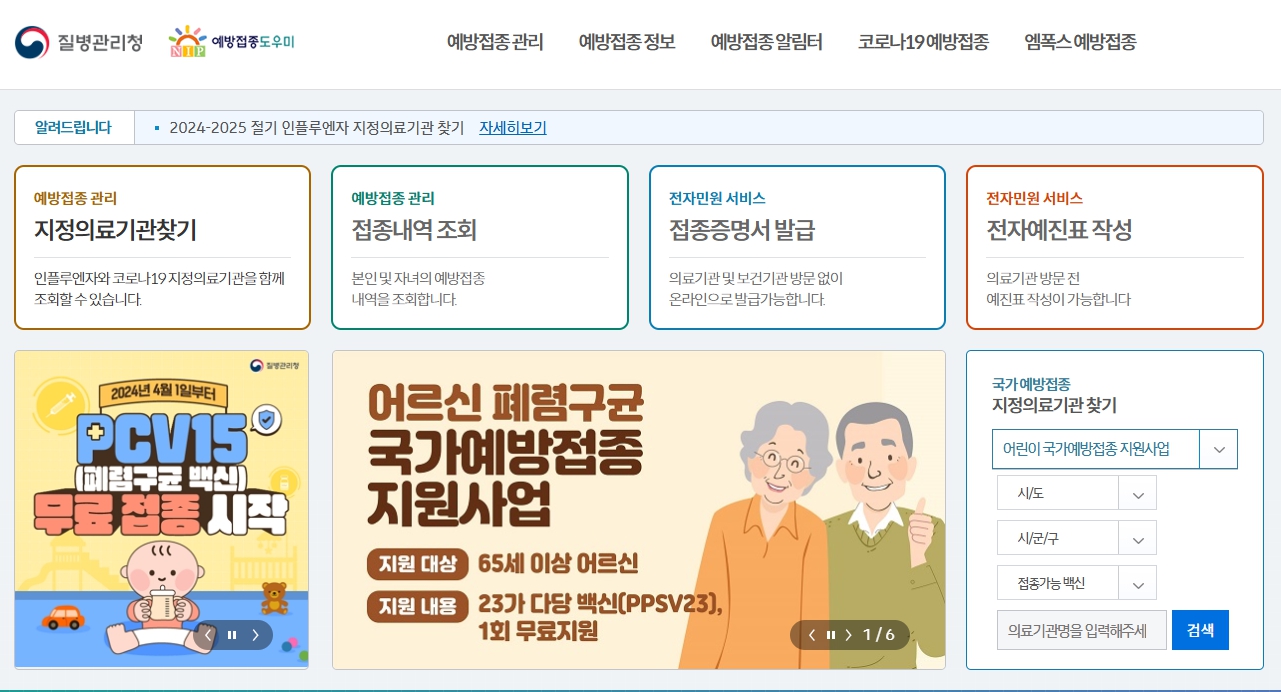Click the 예방접종도우미 mascot logo
The width and height of the screenshot is (1281, 692).
230,42
